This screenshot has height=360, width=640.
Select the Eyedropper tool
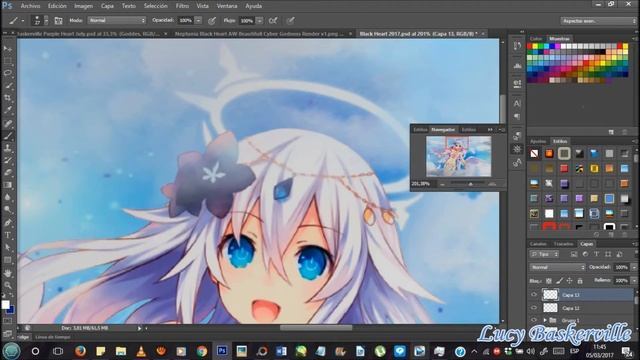(7, 111)
